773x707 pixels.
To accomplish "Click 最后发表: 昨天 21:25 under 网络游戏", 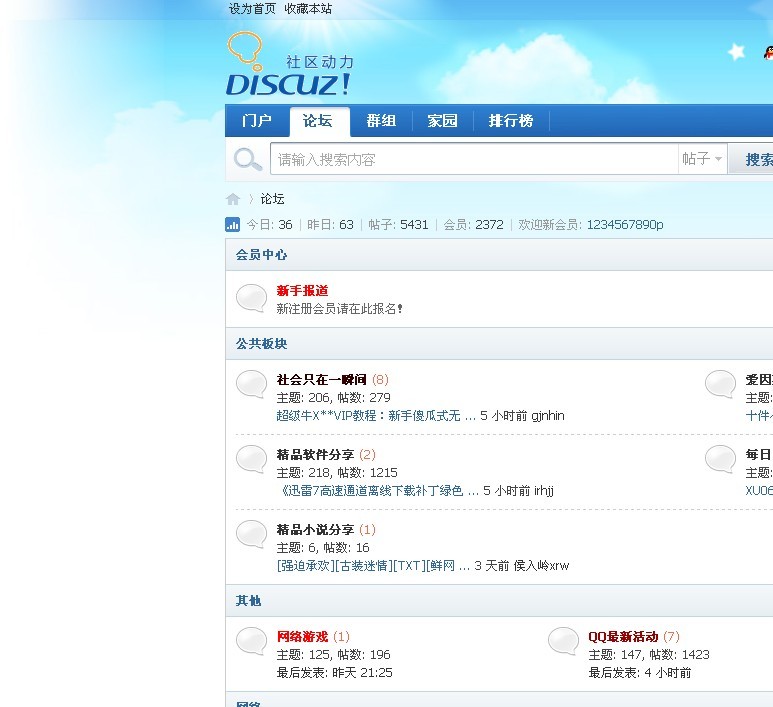I will (x=334, y=672).
